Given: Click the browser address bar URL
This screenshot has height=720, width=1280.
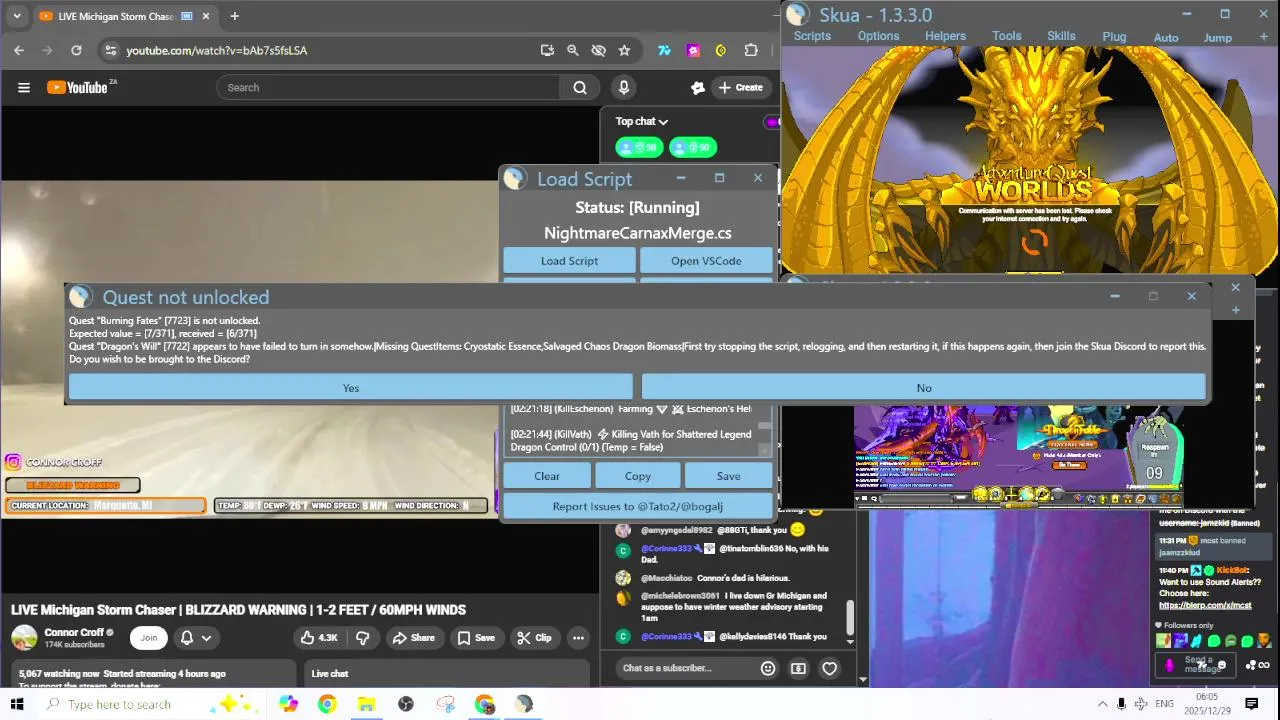Looking at the screenshot, I should pyautogui.click(x=216, y=50).
